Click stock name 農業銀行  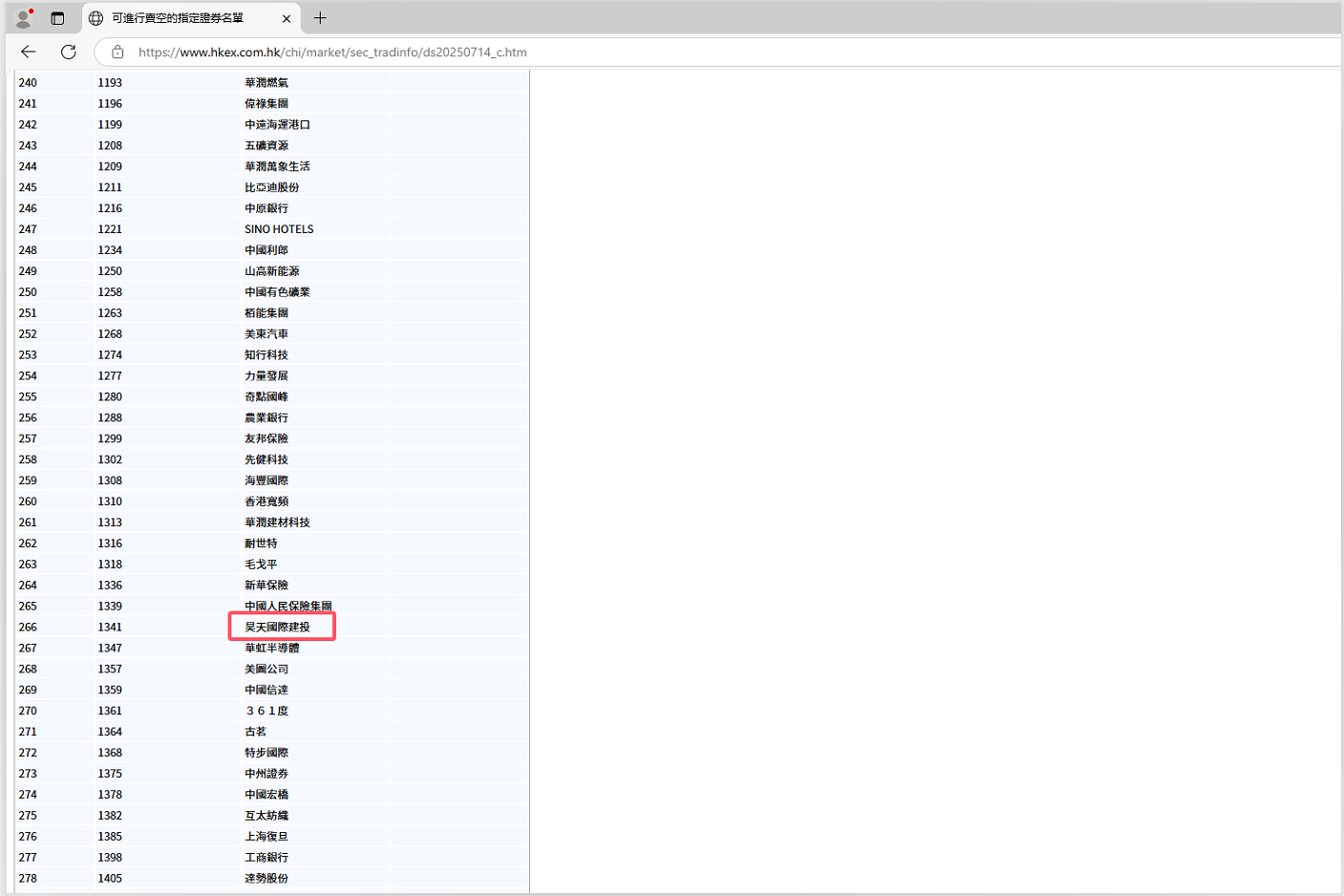point(267,418)
